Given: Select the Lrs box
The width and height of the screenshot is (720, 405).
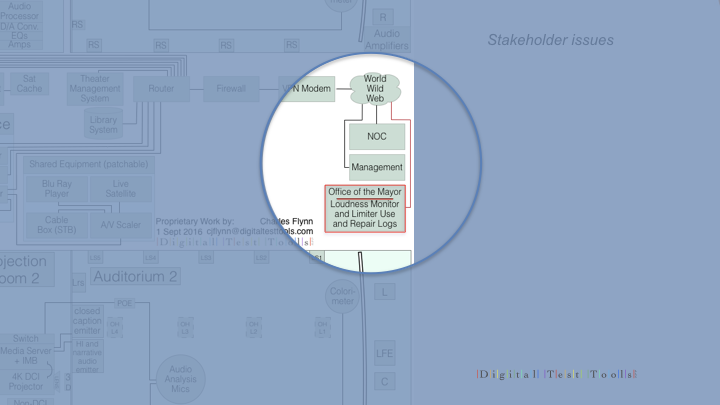Looking at the screenshot, I should point(79,282).
